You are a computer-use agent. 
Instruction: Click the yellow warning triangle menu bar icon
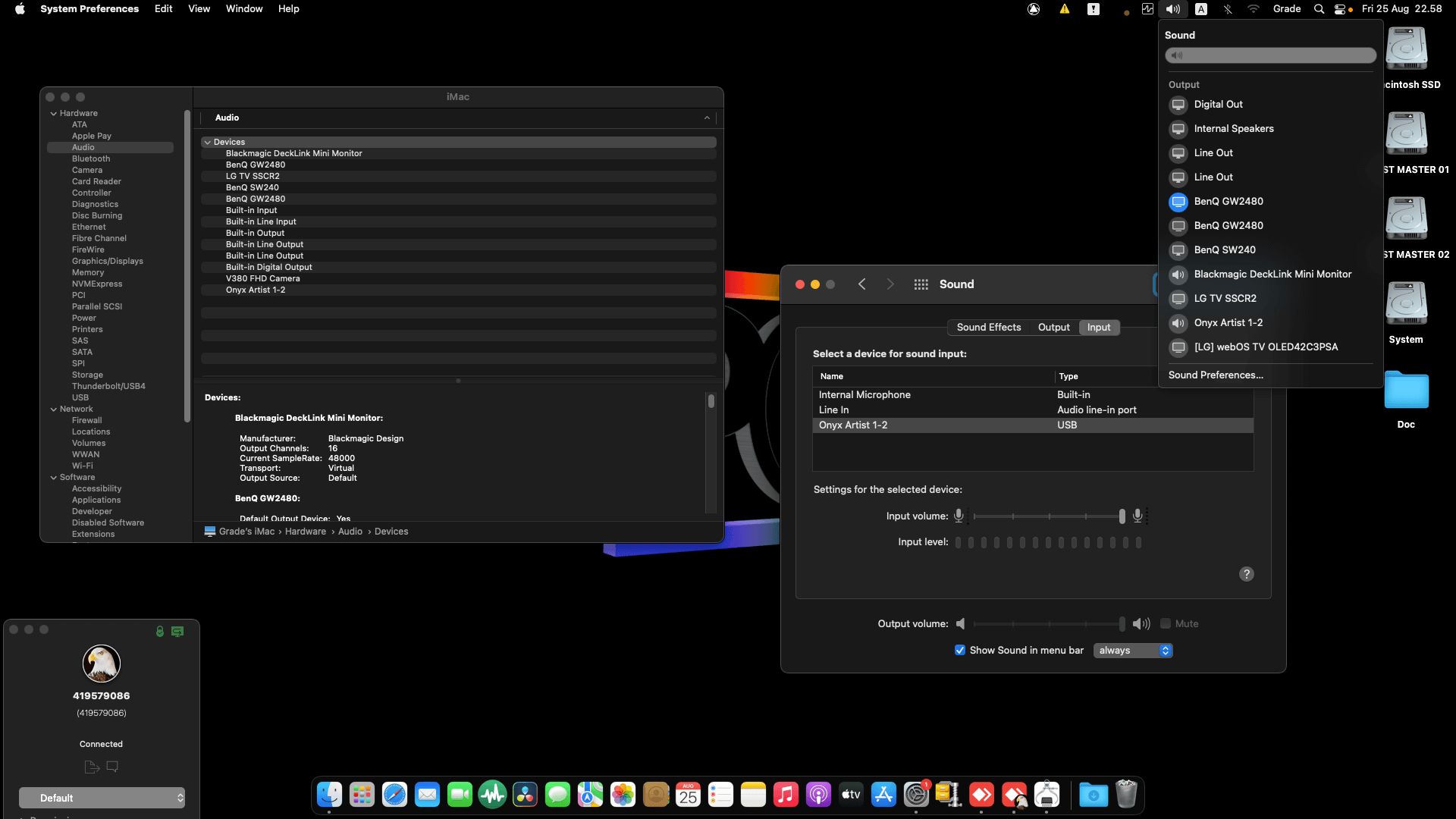pos(1065,9)
